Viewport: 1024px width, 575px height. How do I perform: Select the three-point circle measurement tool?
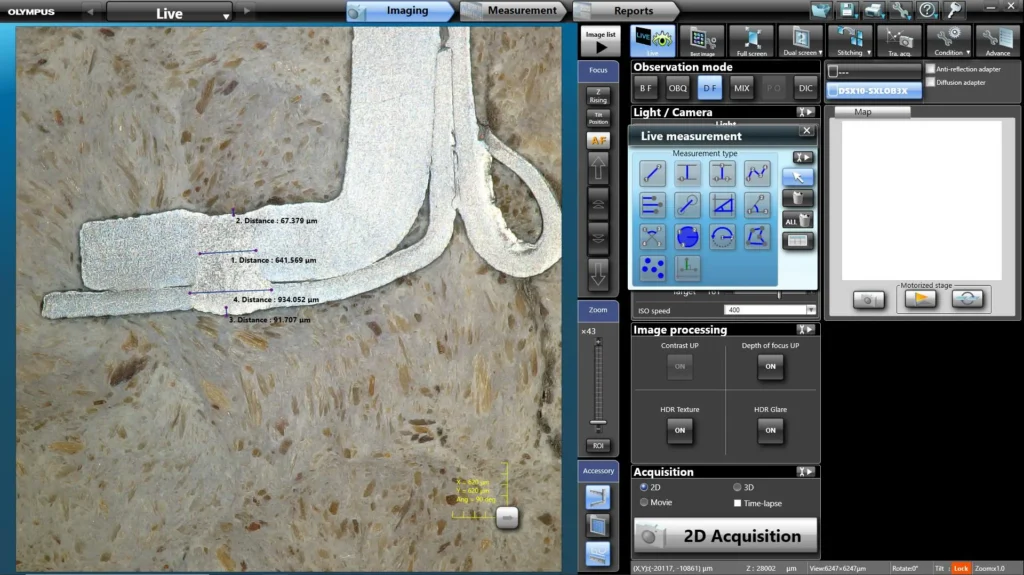click(687, 237)
